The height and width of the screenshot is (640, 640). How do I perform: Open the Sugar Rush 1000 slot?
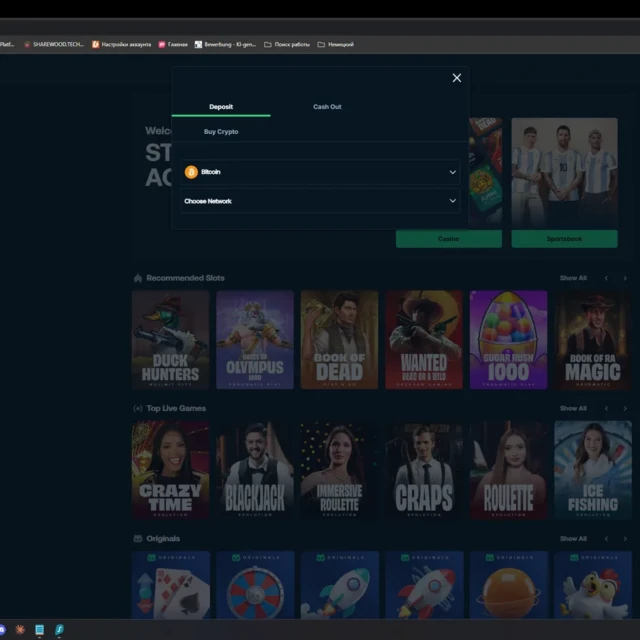click(508, 340)
